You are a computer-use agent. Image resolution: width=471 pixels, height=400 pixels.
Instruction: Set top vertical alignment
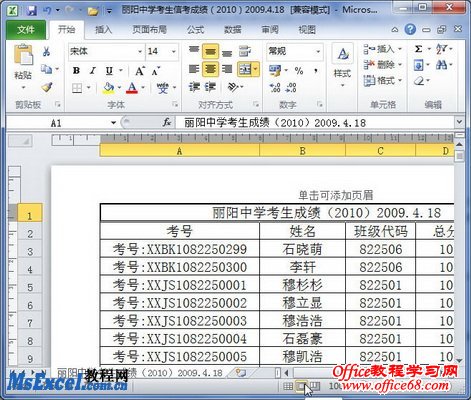pos(194,51)
